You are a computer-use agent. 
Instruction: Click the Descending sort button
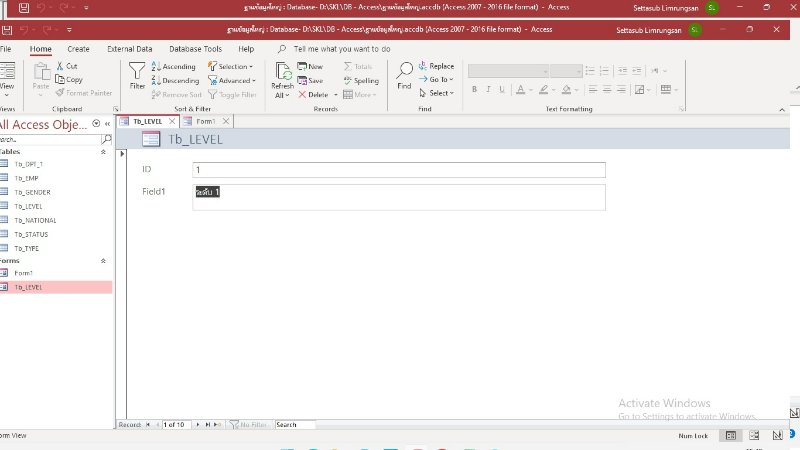click(x=175, y=80)
